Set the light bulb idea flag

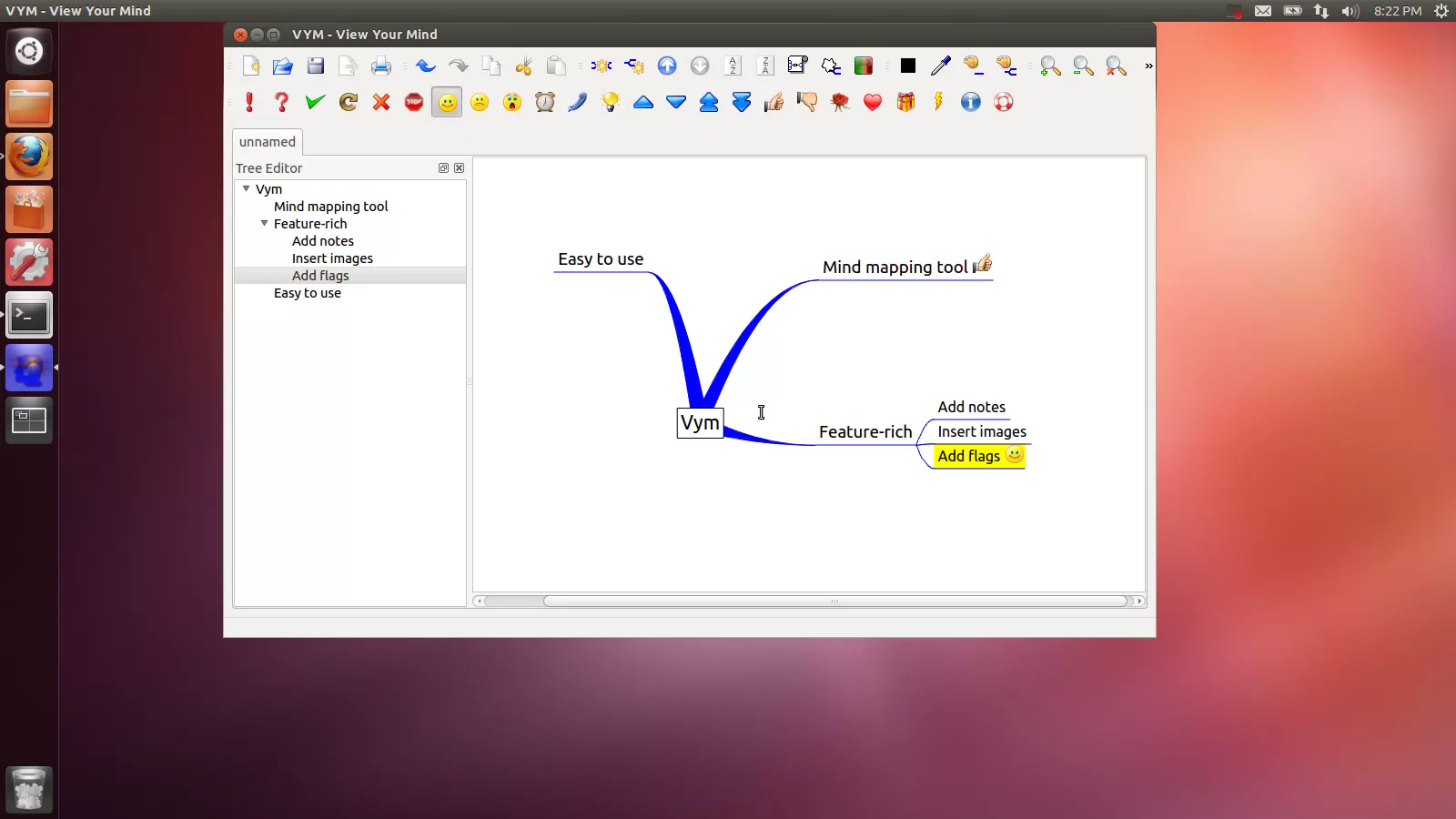(x=611, y=102)
